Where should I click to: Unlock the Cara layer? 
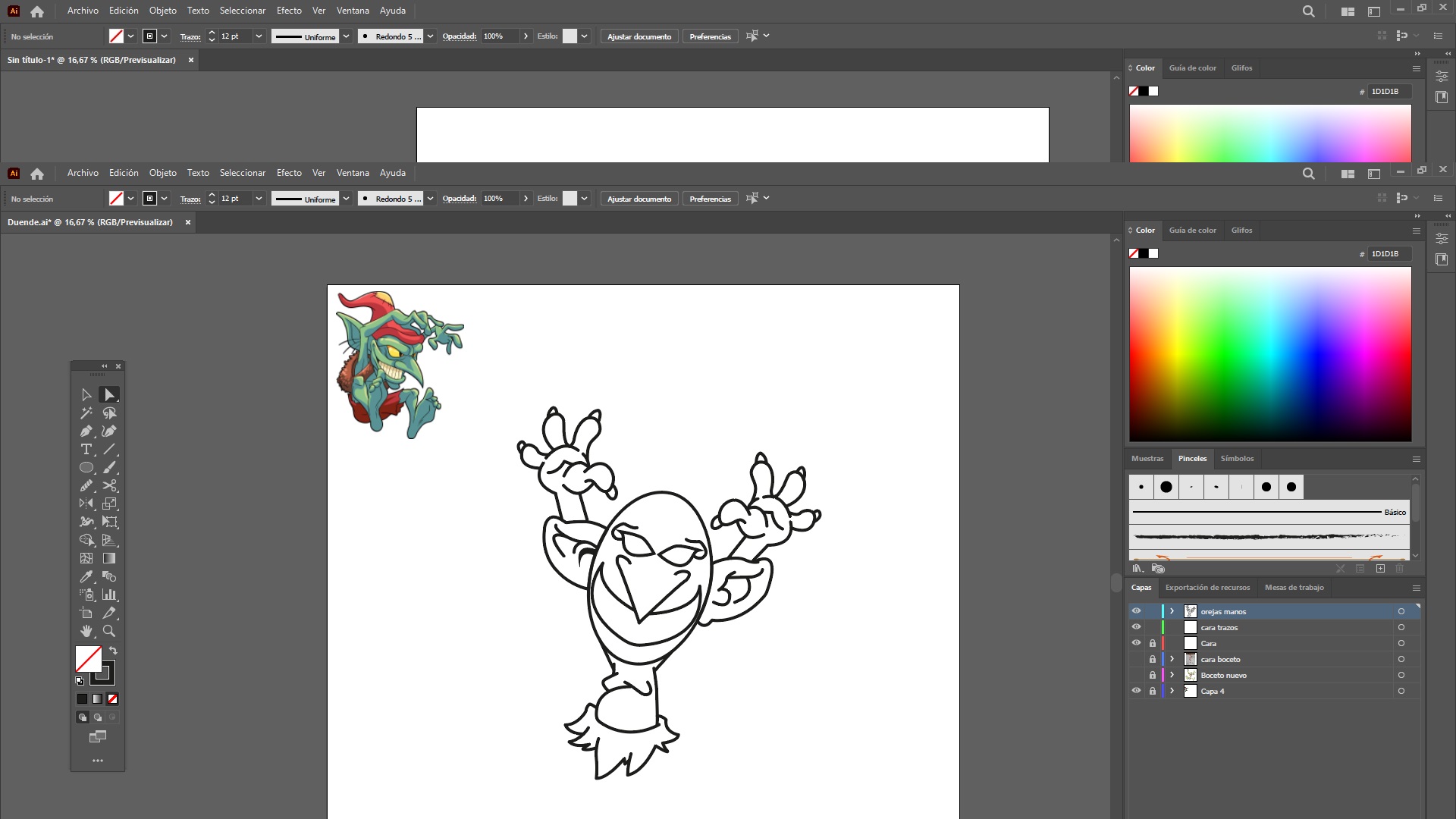pos(1153,643)
